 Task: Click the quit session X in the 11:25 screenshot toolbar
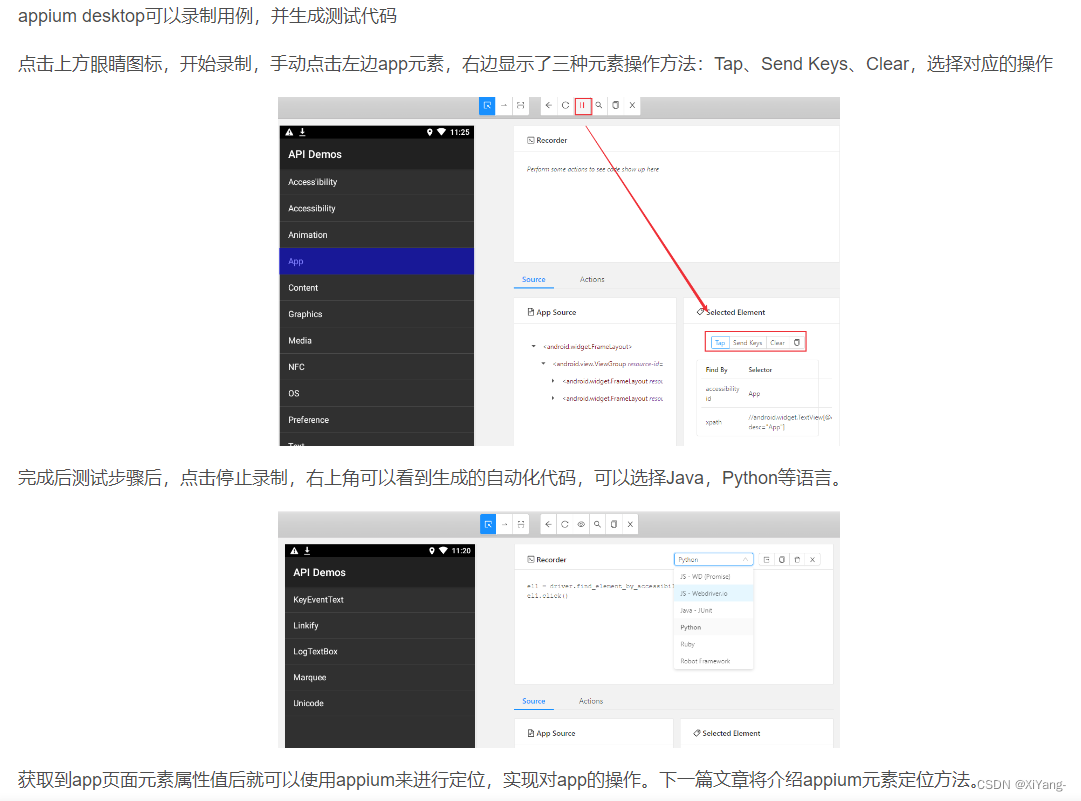pyautogui.click(x=632, y=105)
